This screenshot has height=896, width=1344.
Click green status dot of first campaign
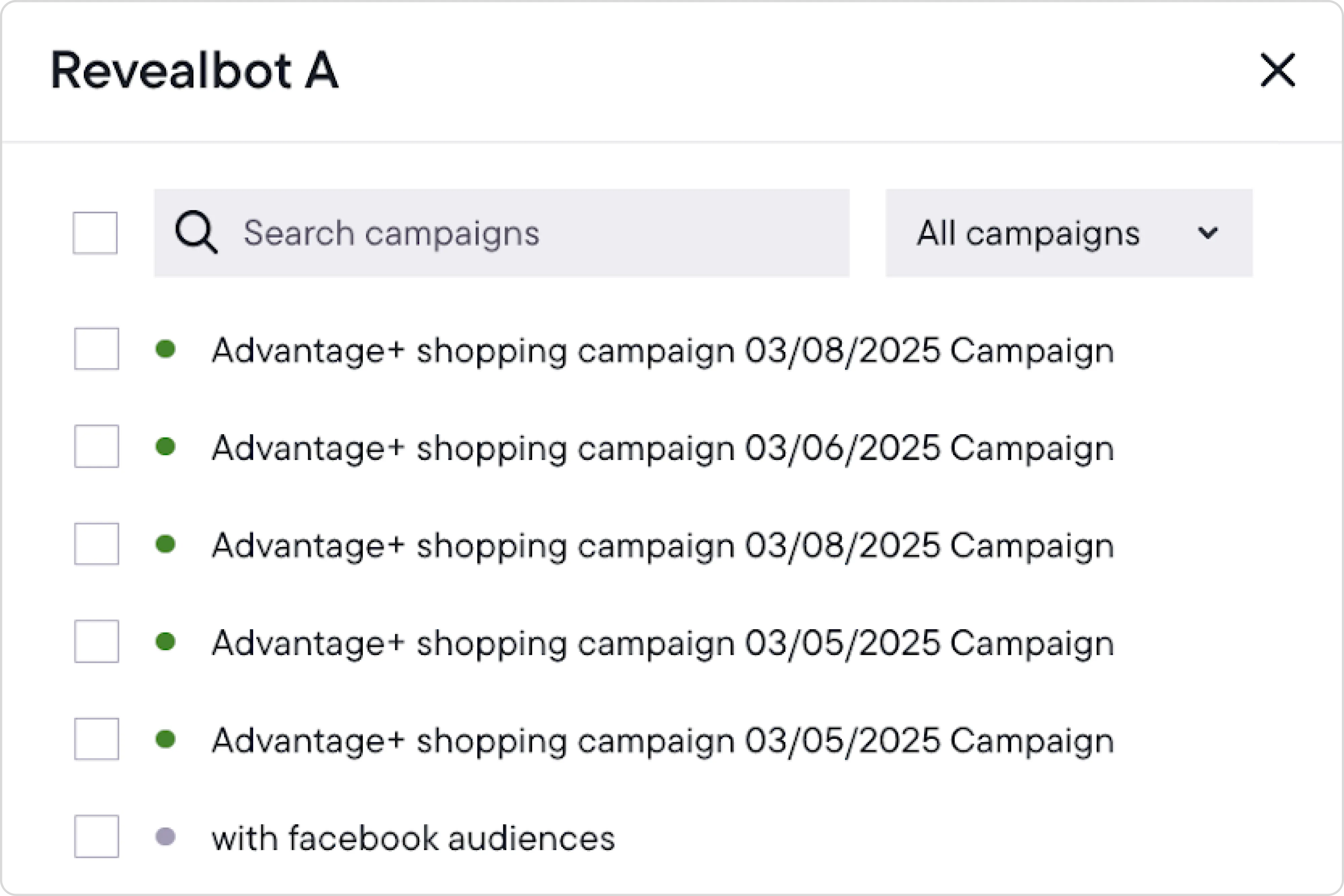tap(165, 349)
